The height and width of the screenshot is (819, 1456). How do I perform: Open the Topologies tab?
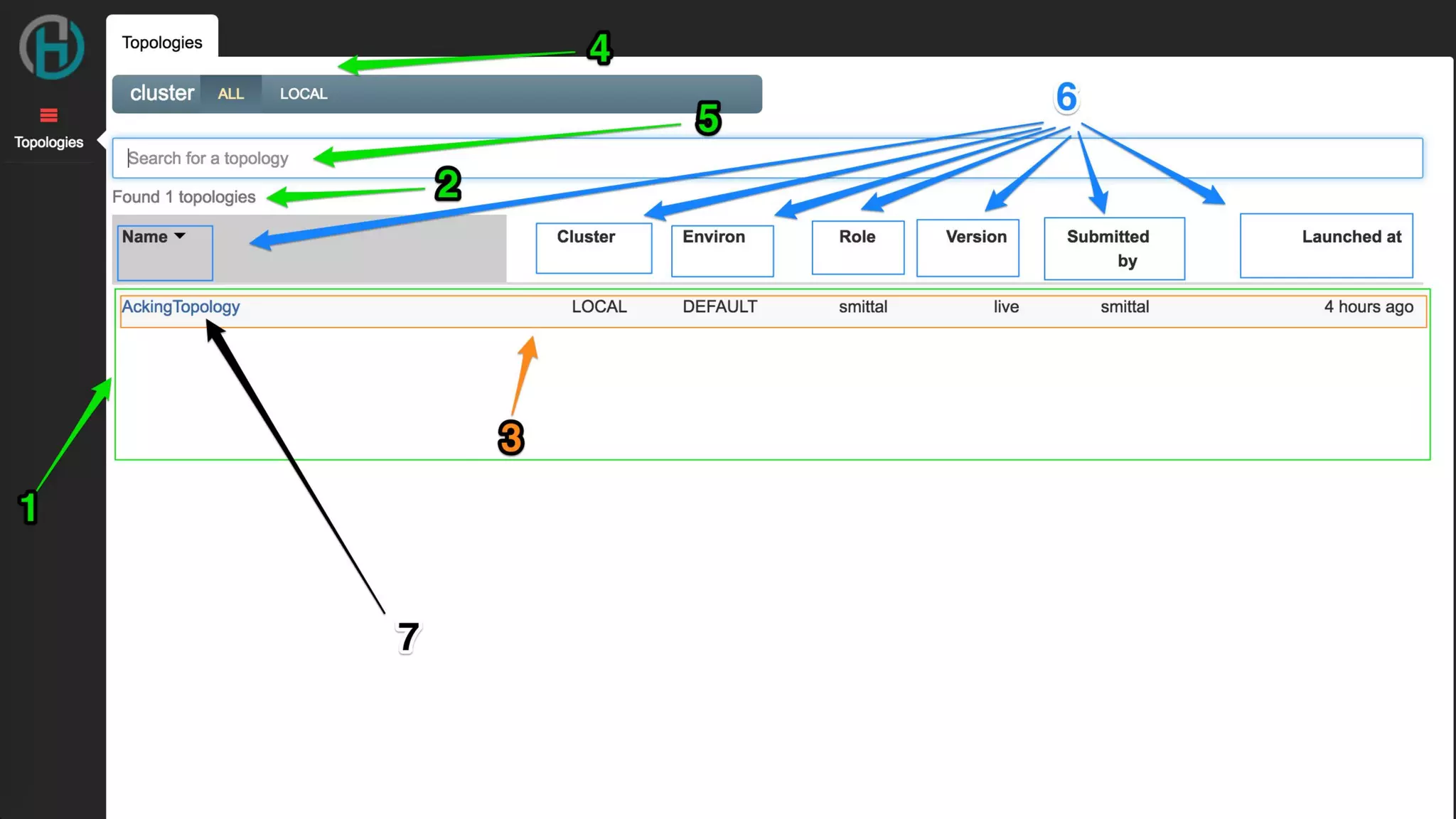162,42
